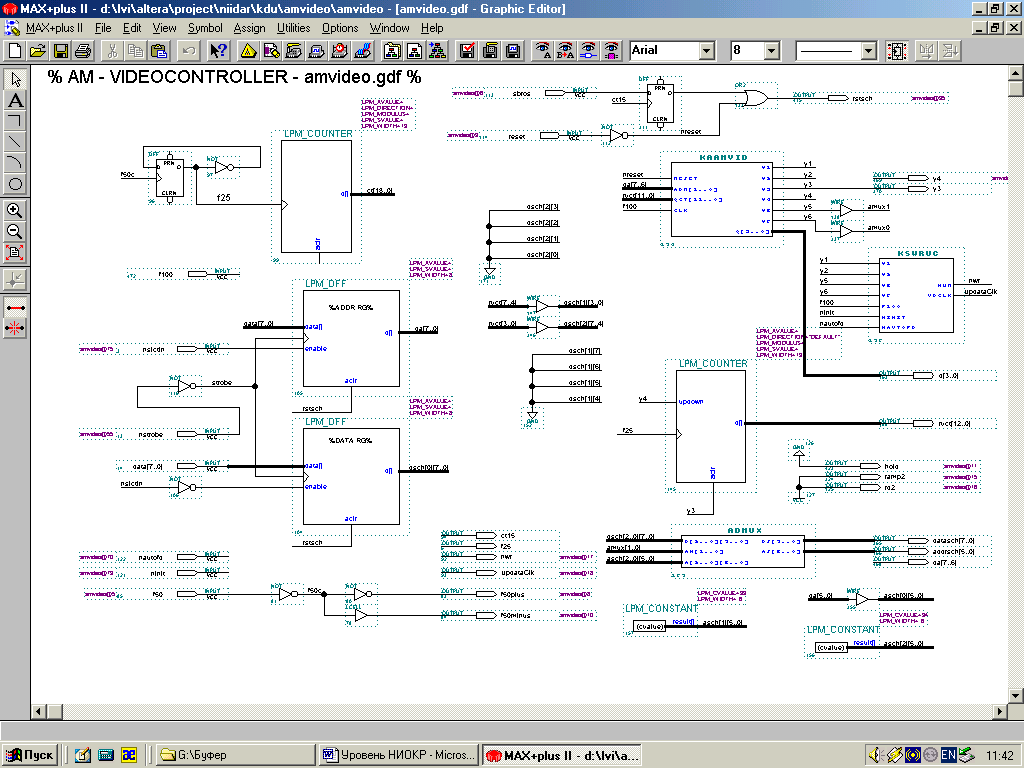
Task: Open a file using the folder icon
Action: coord(38,50)
